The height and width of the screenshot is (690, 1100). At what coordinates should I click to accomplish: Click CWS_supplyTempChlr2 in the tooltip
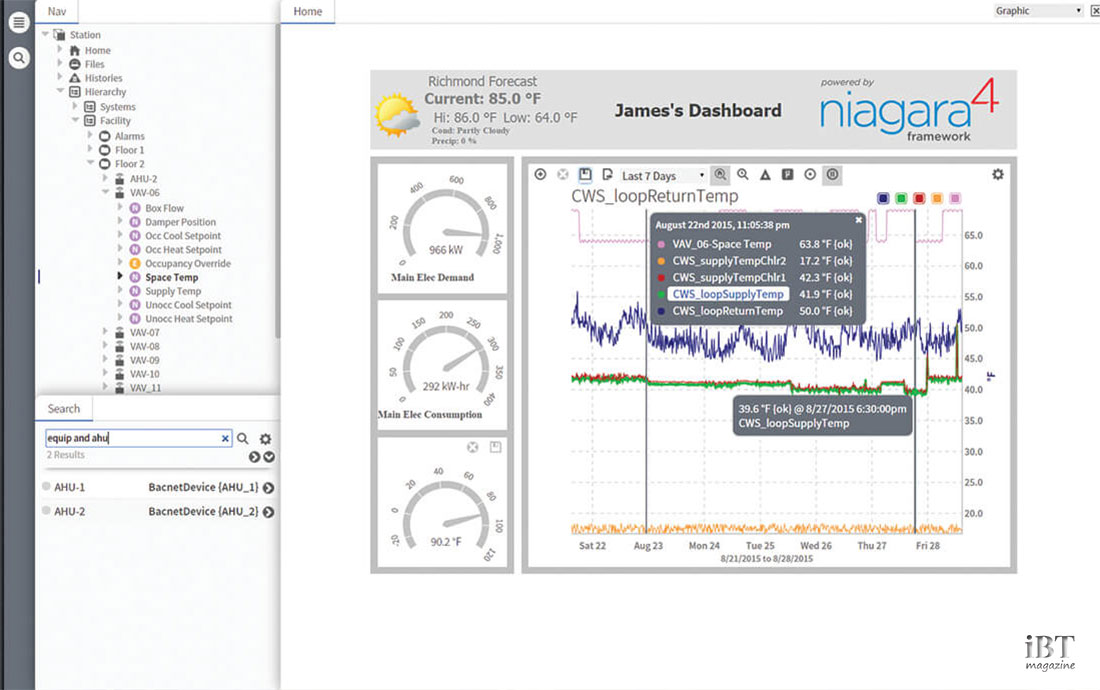tap(730, 260)
